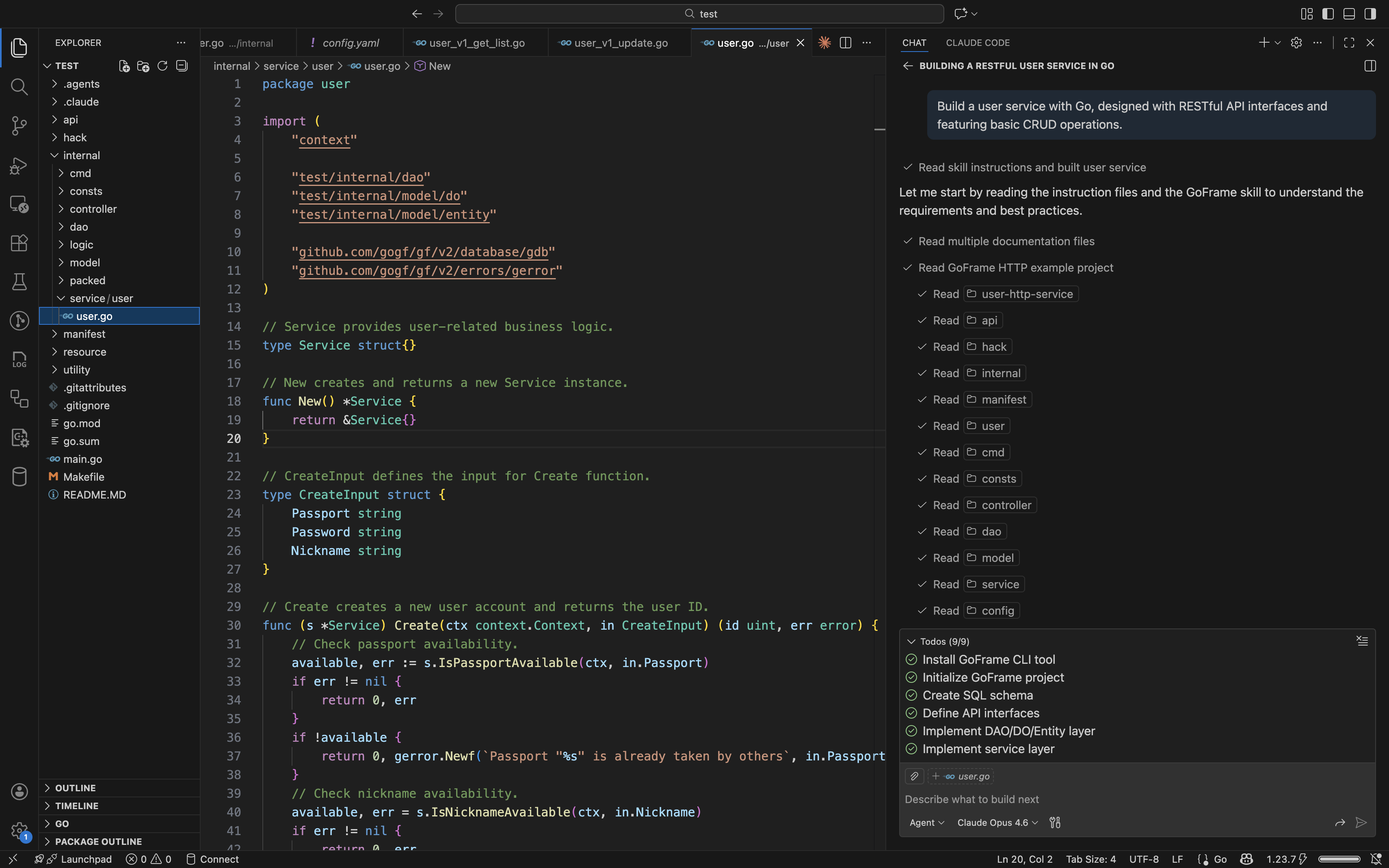
Task: Open the configure tools icon in chat
Action: (x=1055, y=823)
